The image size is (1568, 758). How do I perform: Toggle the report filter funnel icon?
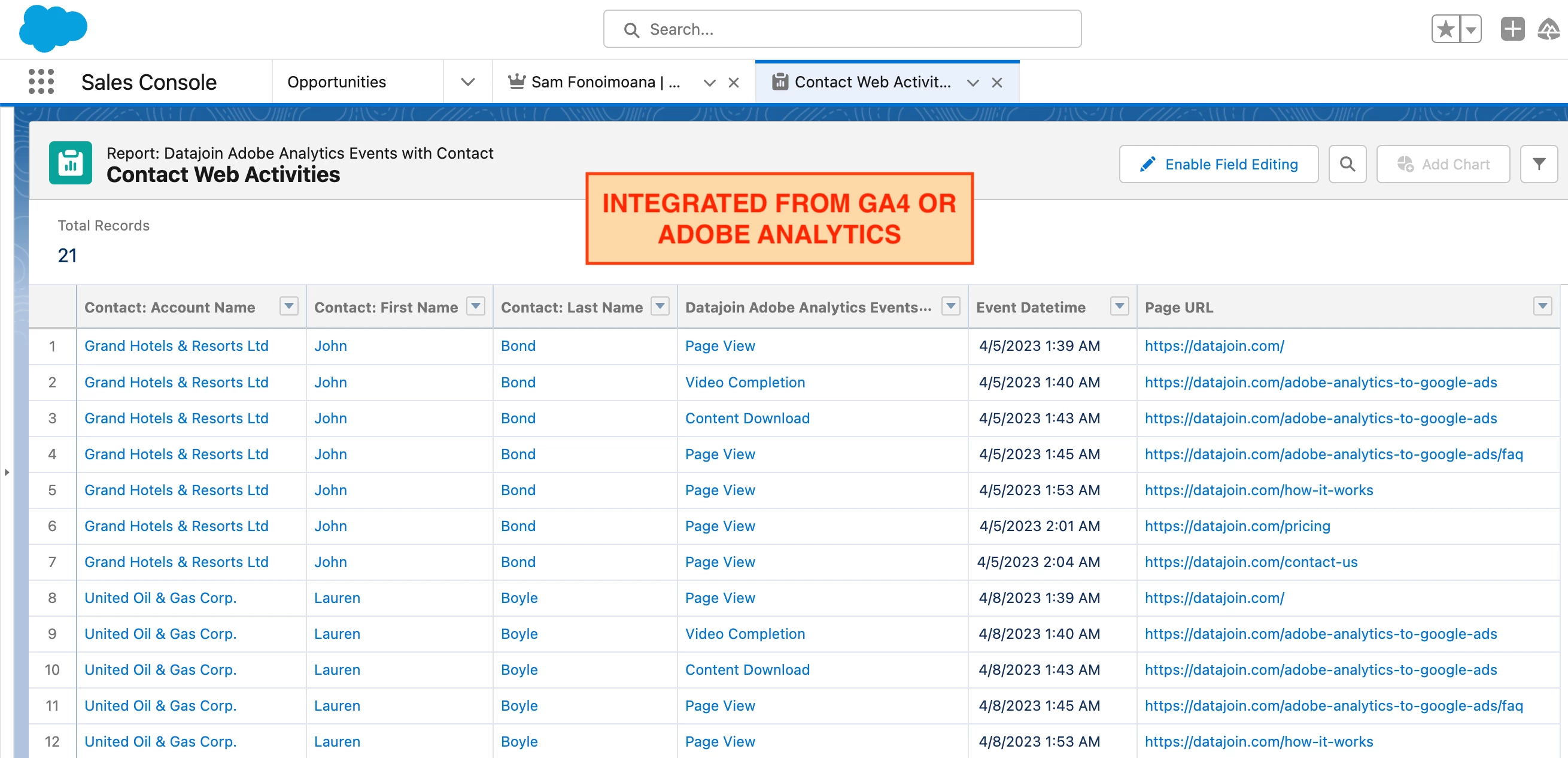1538,164
